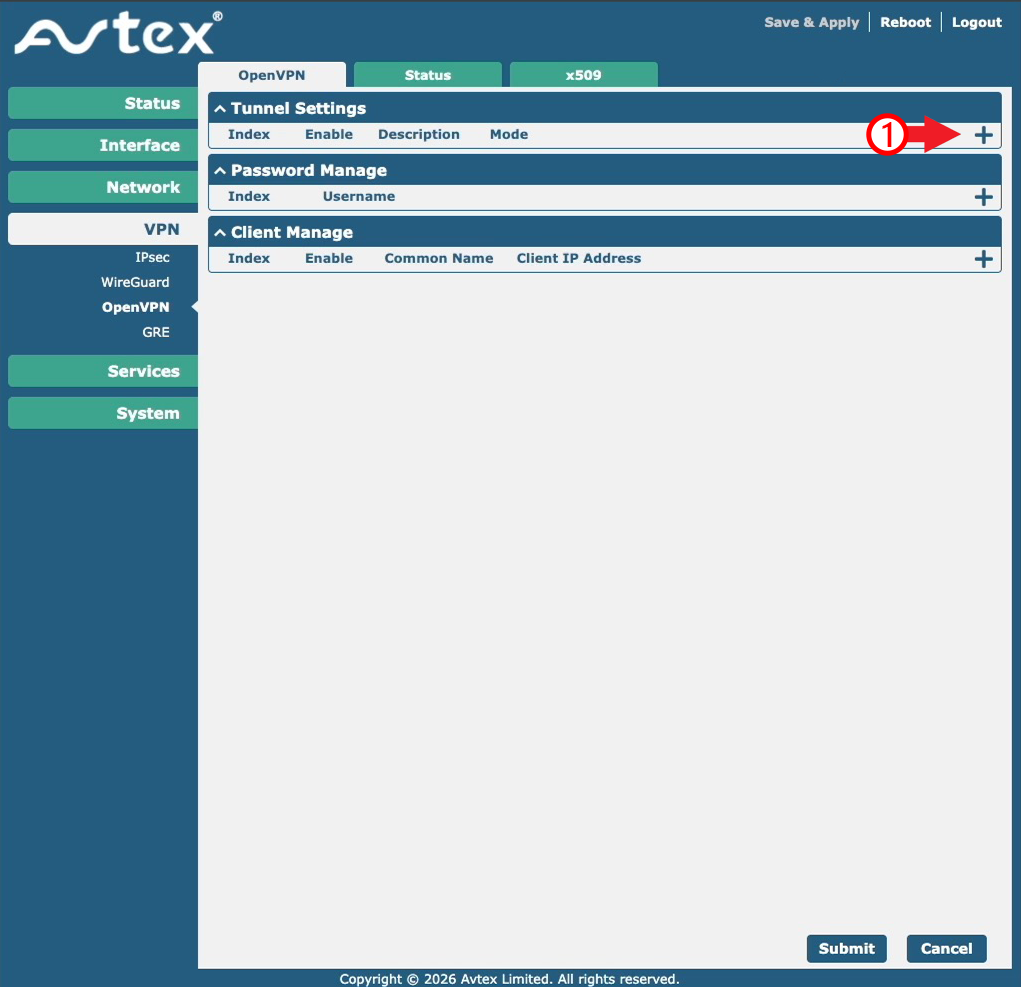
Task: Collapse the Tunnel Settings section
Action: click(220, 109)
